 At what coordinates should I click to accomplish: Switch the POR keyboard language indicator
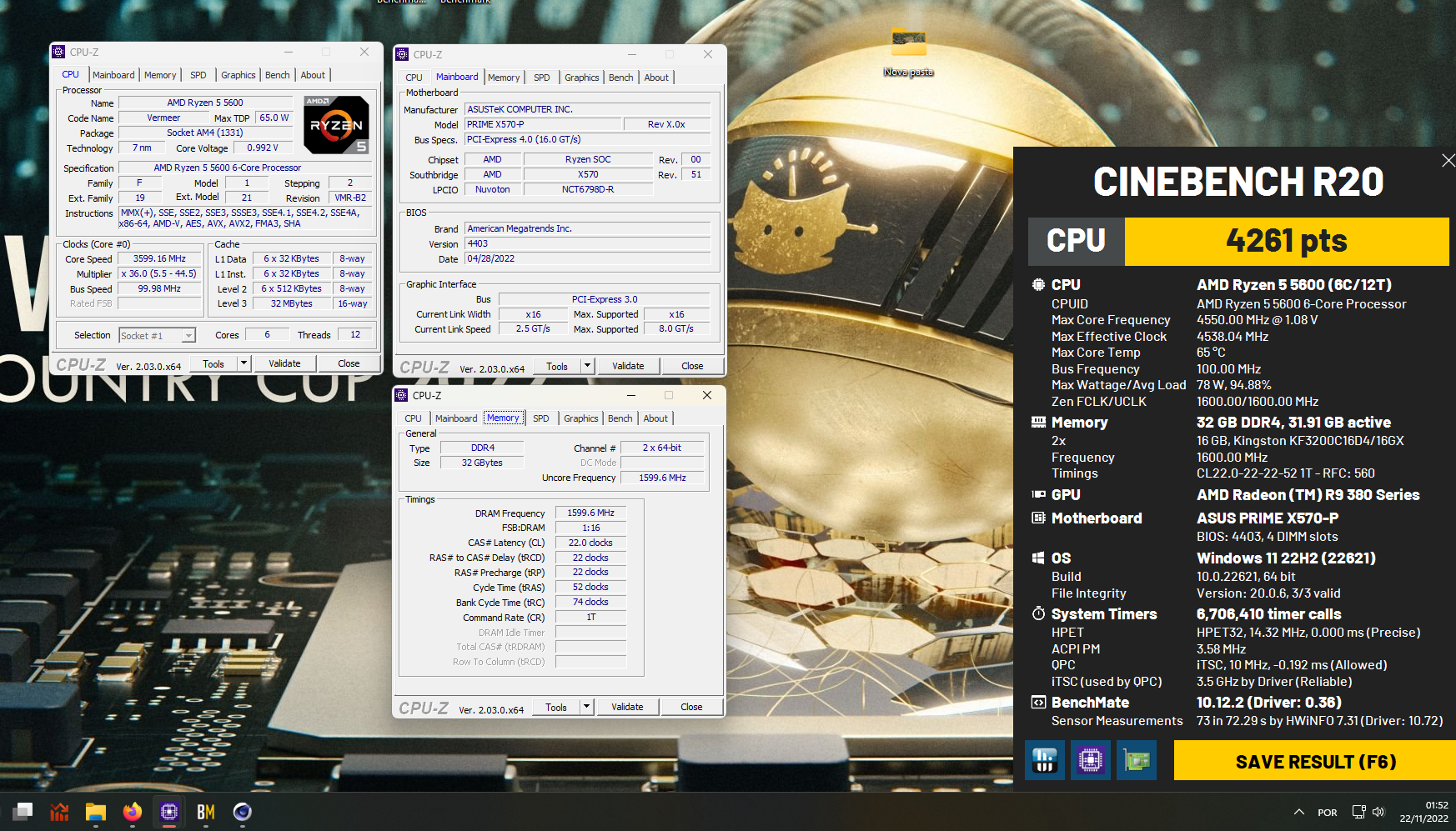tap(1328, 813)
